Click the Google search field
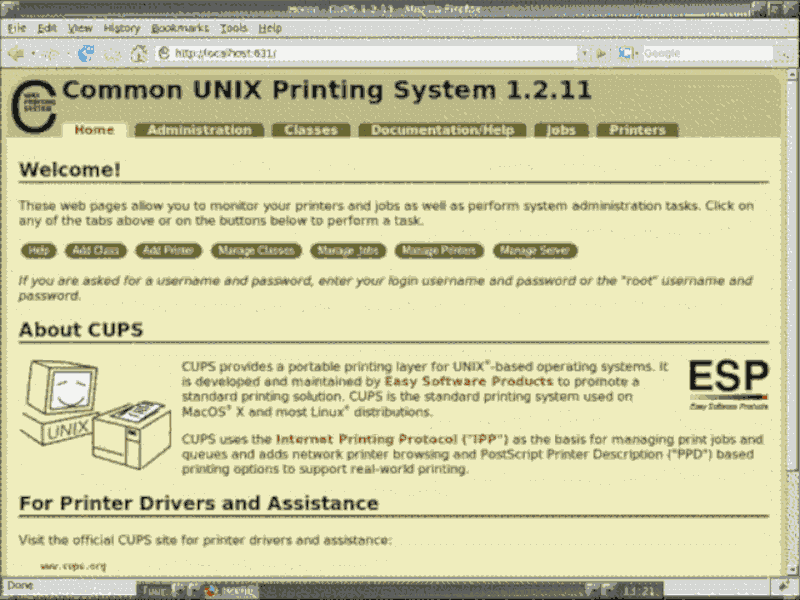Image resolution: width=800 pixels, height=600 pixels. tap(708, 53)
